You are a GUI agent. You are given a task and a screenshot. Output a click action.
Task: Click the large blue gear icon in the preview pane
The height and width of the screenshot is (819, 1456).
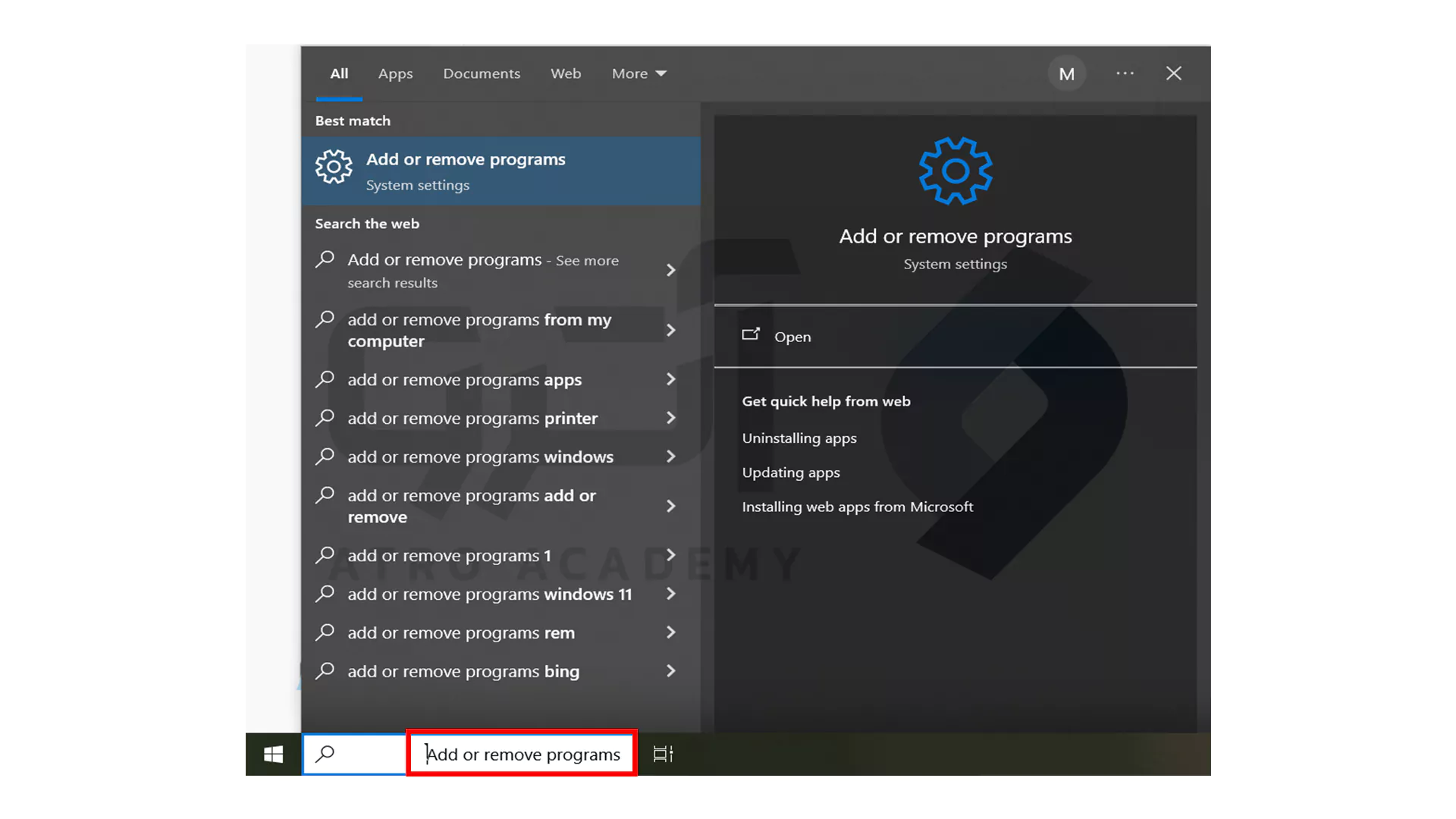click(955, 171)
